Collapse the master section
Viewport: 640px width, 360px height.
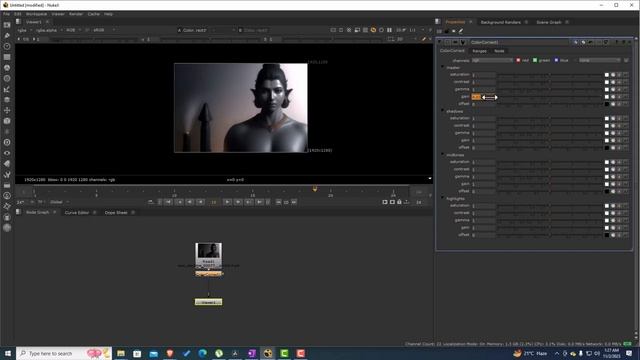point(443,67)
